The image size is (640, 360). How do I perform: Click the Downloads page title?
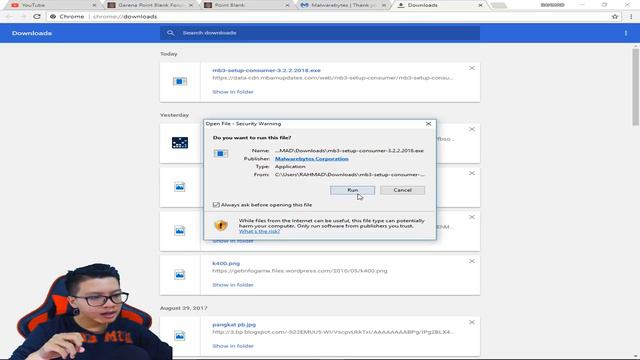pyautogui.click(x=32, y=33)
